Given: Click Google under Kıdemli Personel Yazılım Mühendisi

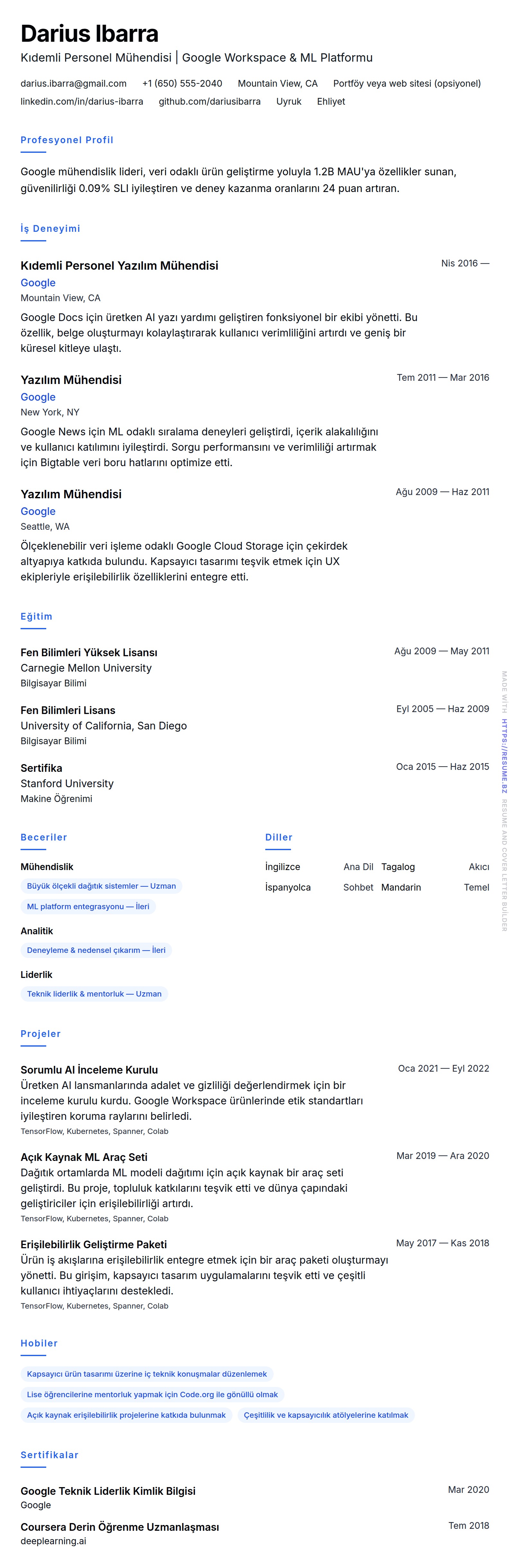Looking at the screenshot, I should point(38,283).
